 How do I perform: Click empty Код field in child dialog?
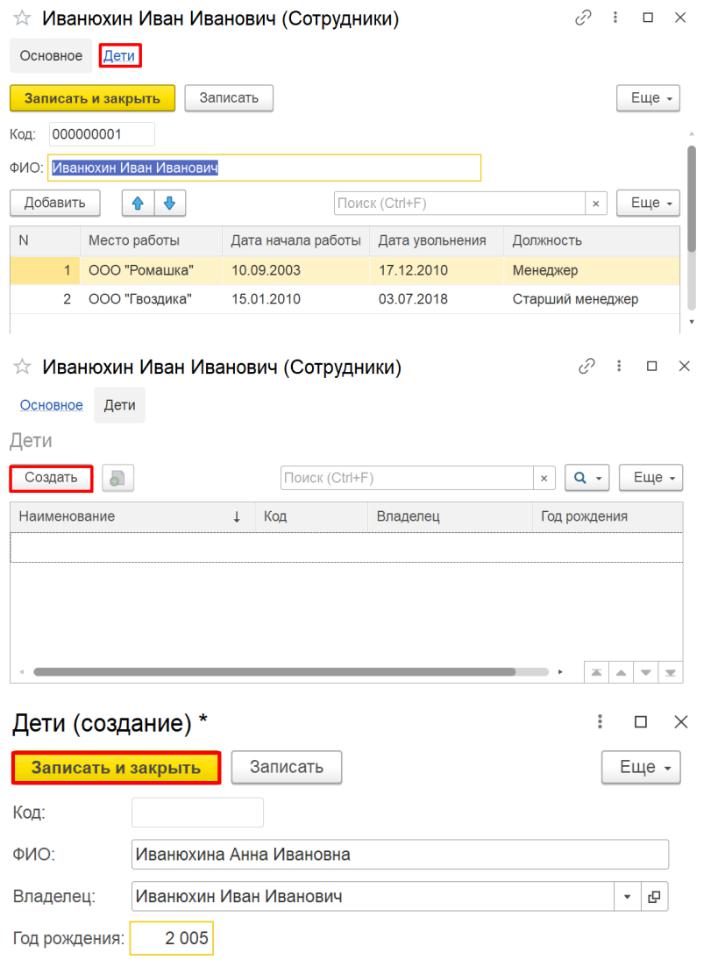(x=197, y=813)
